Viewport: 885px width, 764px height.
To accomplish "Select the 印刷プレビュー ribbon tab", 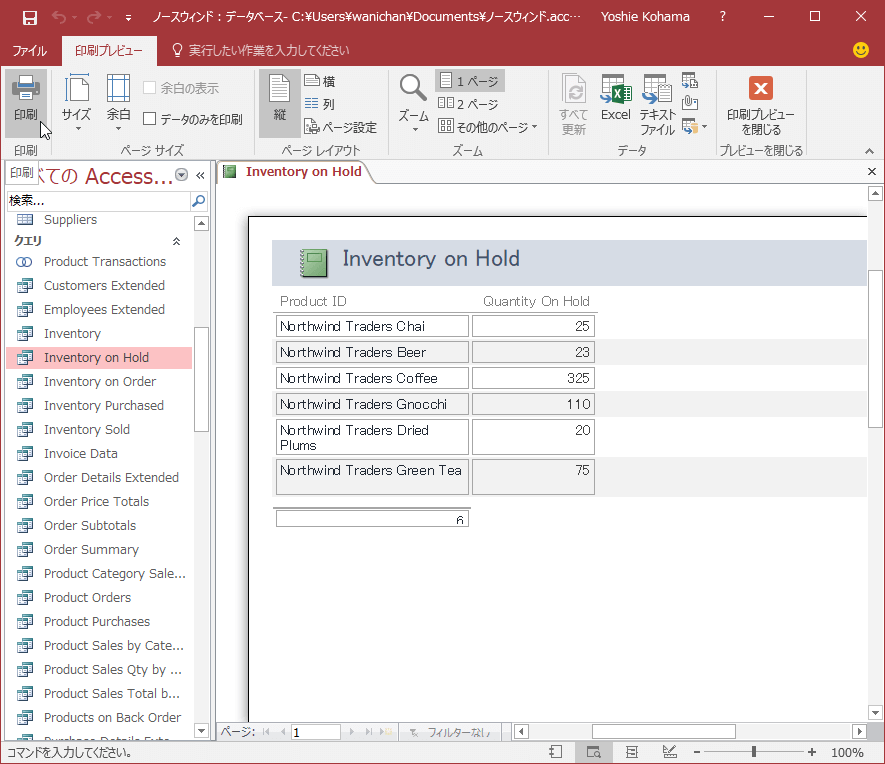I will 109,51.
